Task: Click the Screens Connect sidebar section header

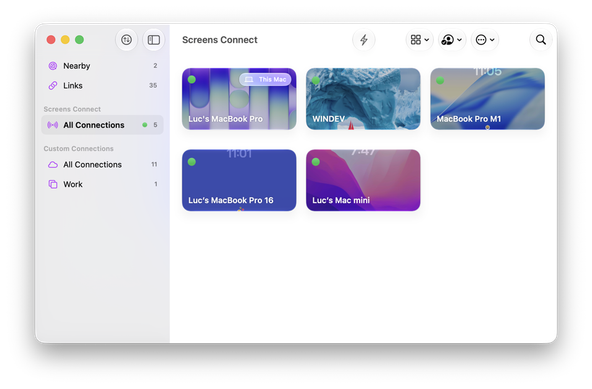Action: [x=72, y=109]
